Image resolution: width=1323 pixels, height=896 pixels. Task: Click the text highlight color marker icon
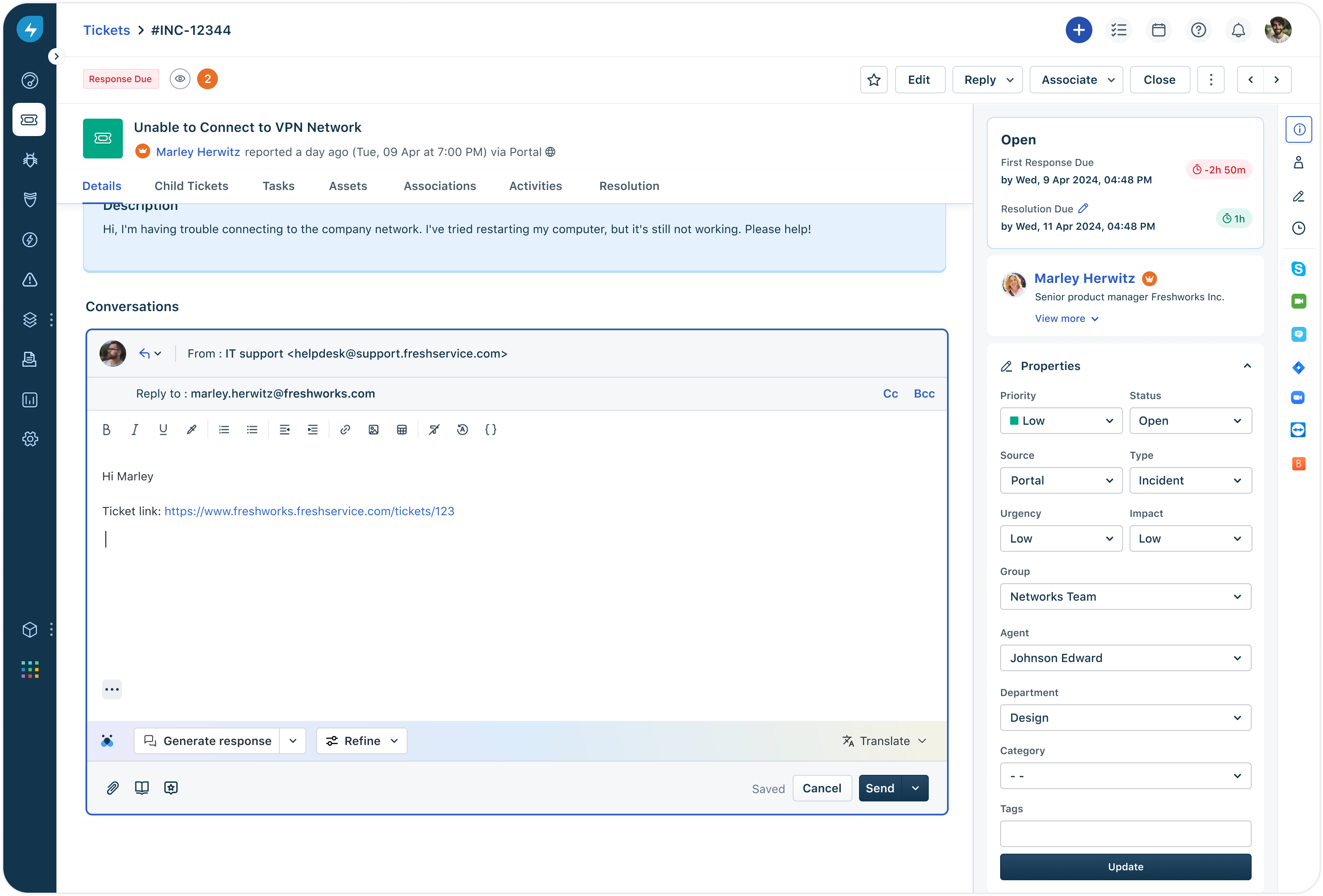coord(192,430)
